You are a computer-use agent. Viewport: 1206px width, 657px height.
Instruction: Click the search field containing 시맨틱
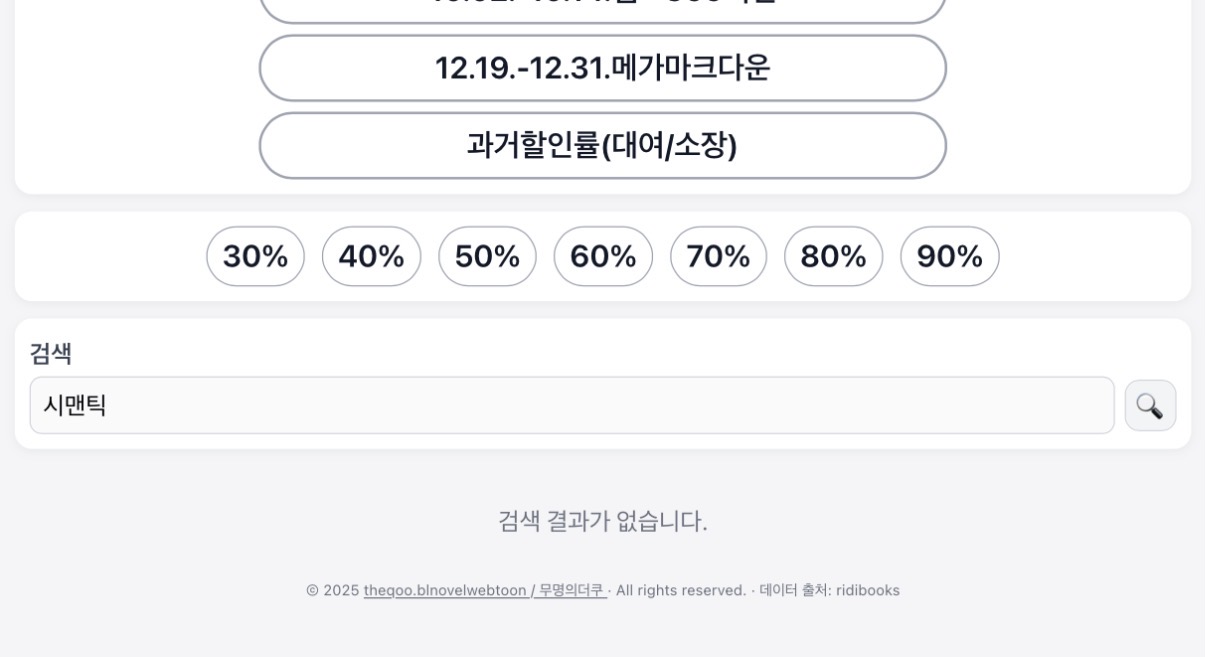coord(571,406)
